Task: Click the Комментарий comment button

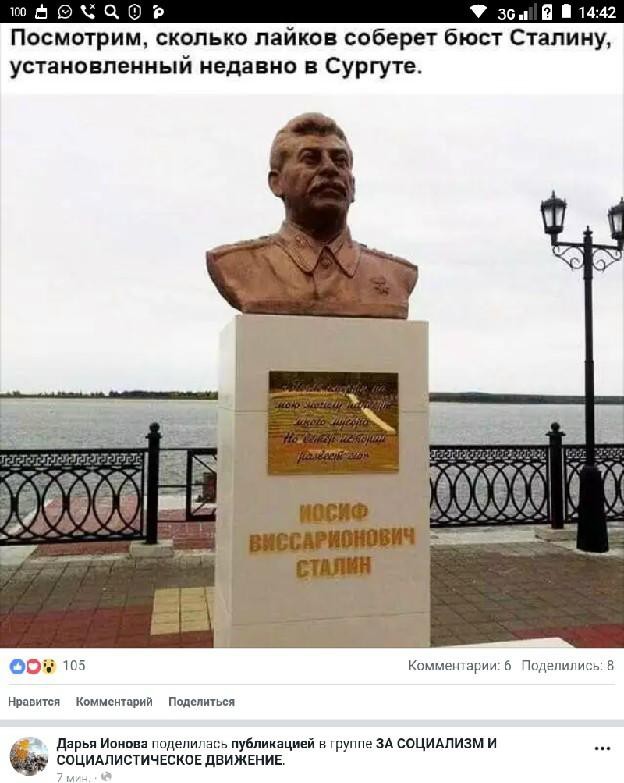Action: tap(114, 702)
